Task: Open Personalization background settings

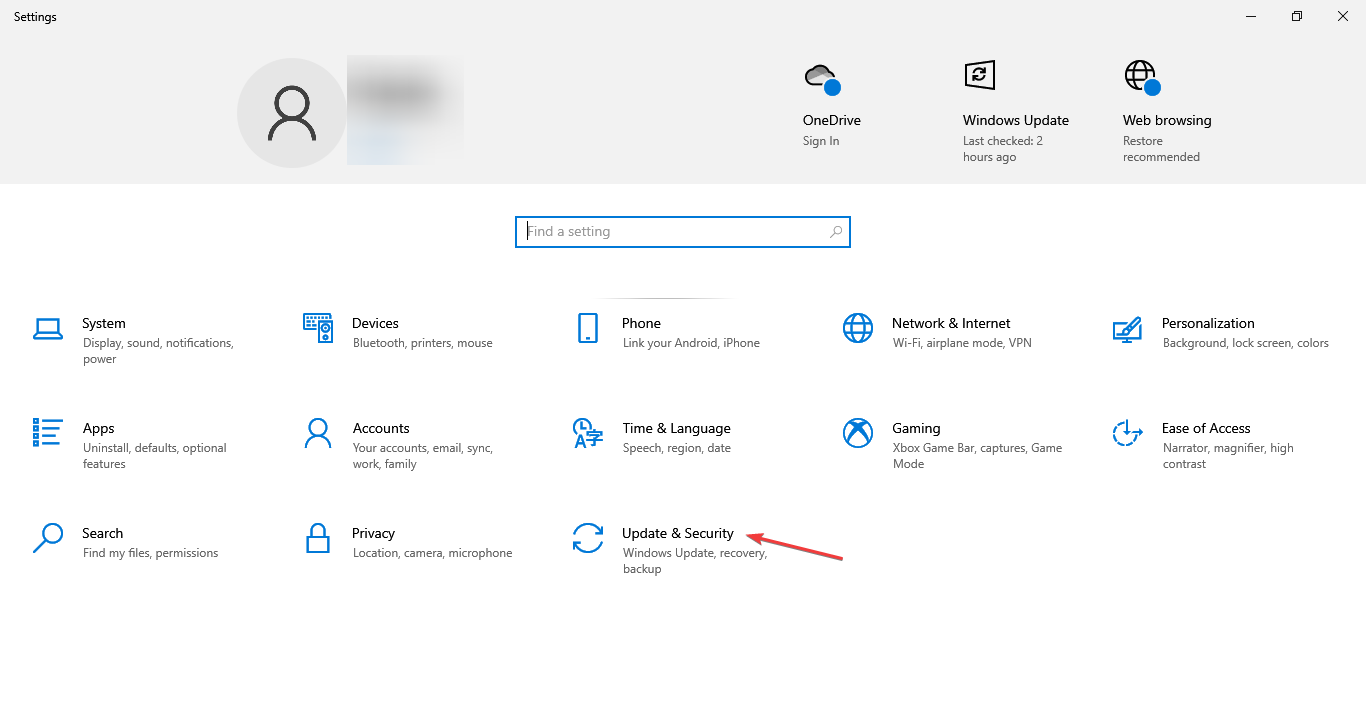Action: pos(1208,333)
